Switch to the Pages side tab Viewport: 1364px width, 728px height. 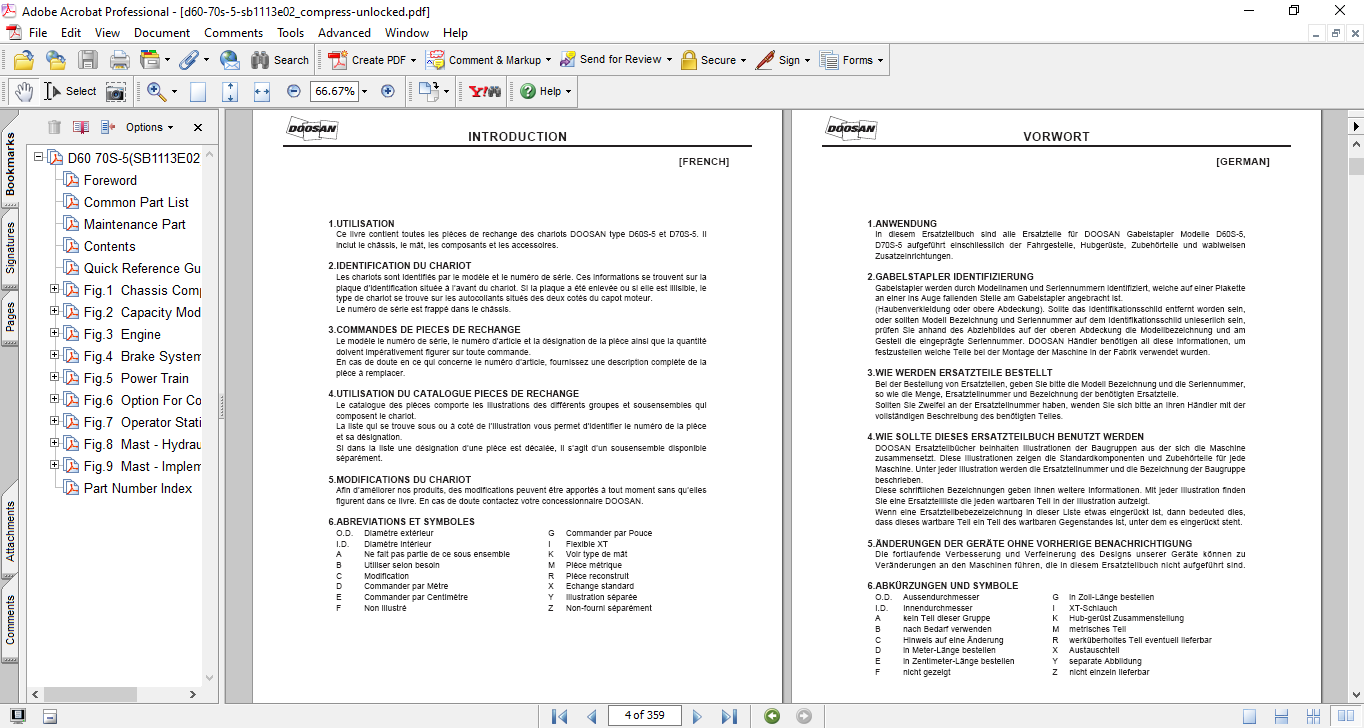click(x=10, y=311)
